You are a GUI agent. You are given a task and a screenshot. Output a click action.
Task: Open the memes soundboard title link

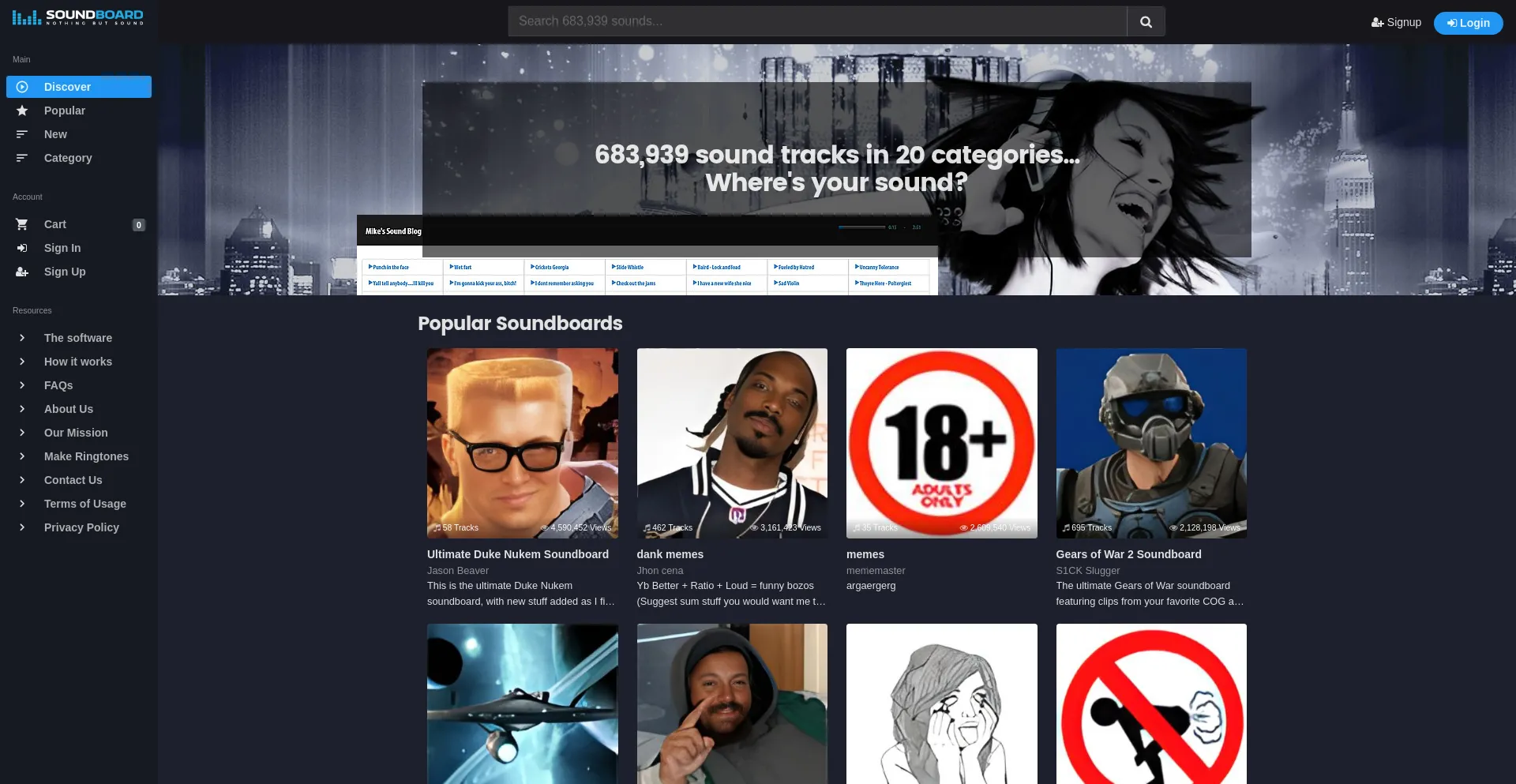[865, 554]
